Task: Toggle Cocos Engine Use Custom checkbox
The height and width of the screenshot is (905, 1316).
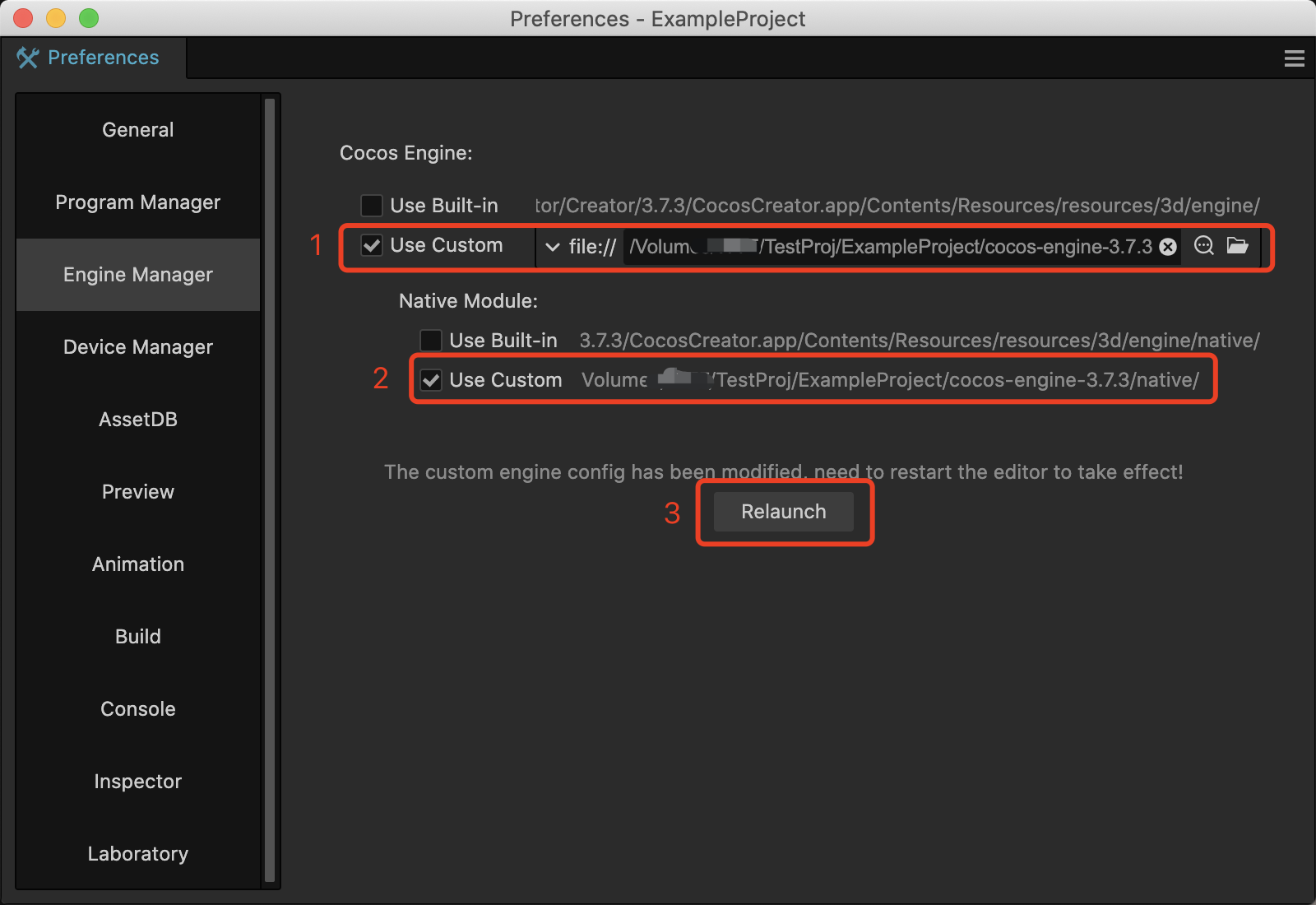Action: point(372,245)
